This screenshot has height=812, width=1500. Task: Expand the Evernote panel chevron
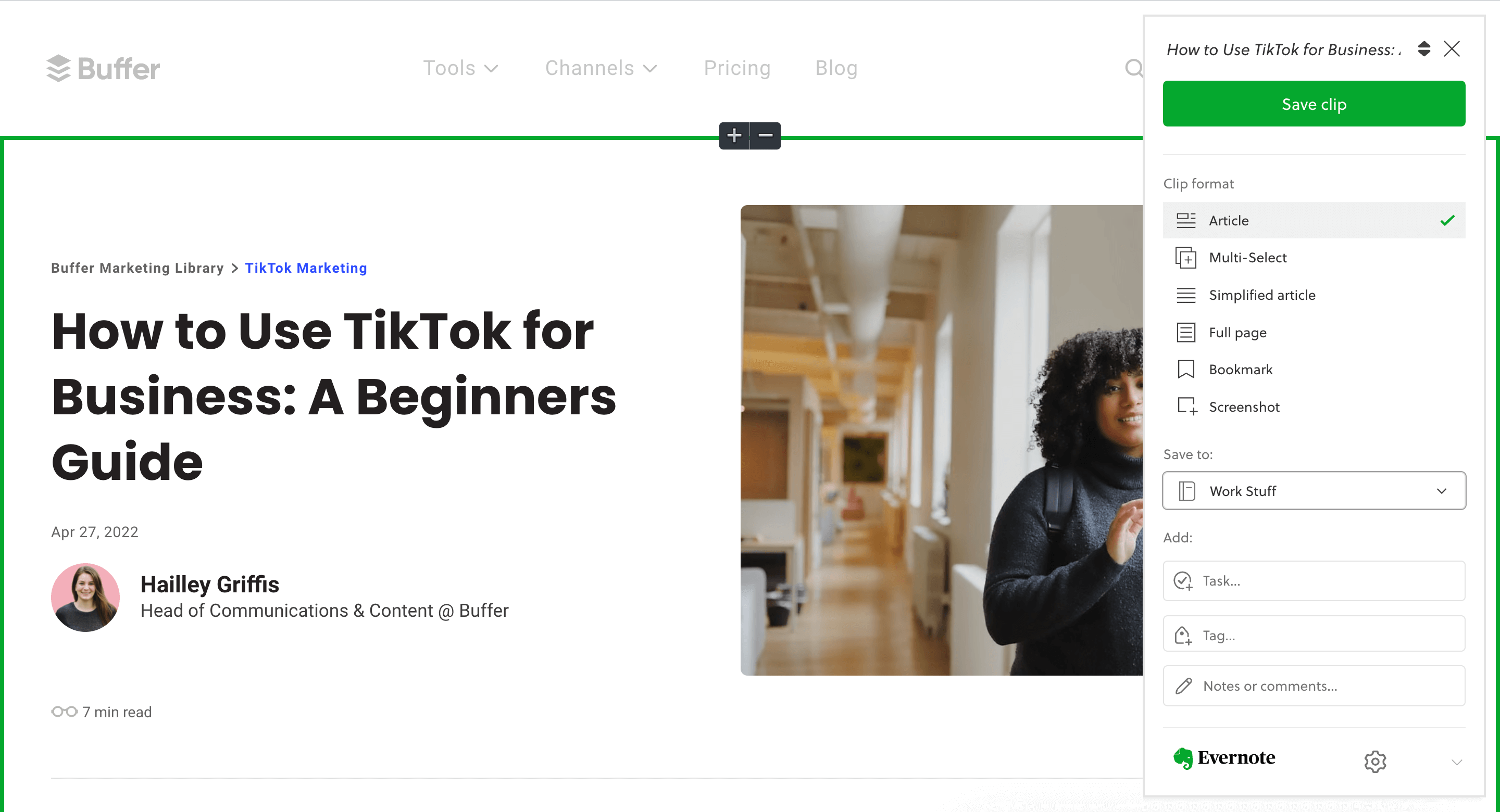pos(1456,761)
